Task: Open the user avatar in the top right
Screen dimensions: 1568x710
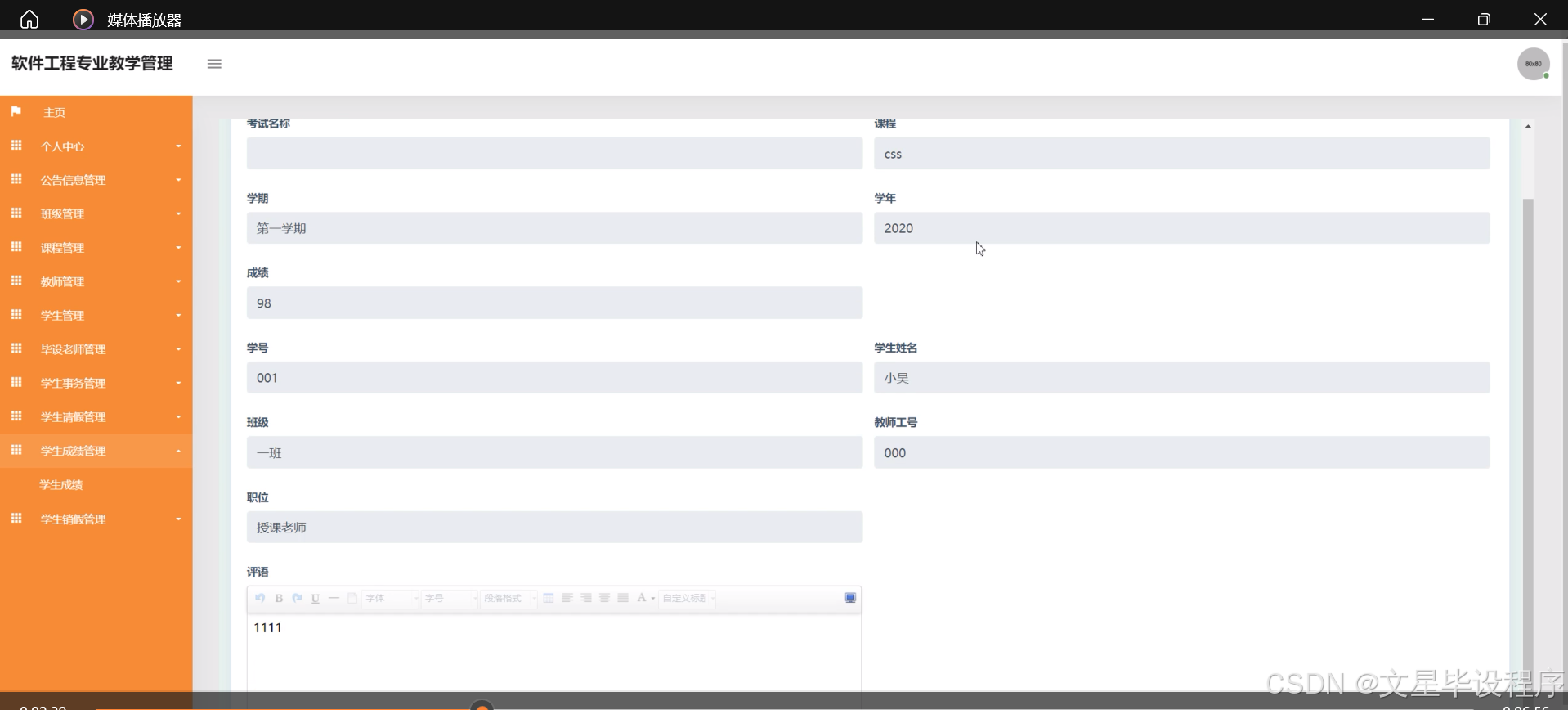Action: tap(1534, 64)
